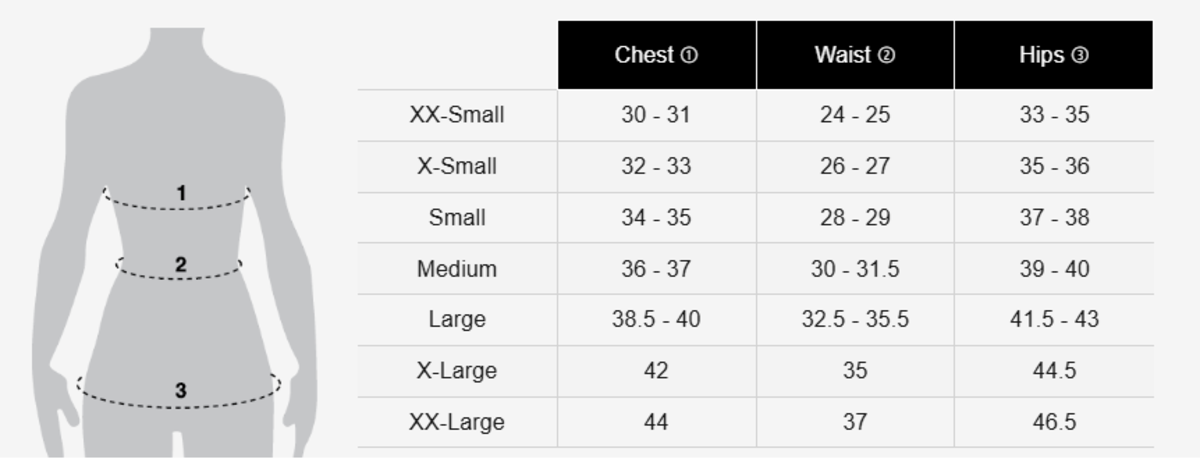Viewport: 1200px width, 459px height.
Task: Select the X-Small size row label
Action: (x=456, y=166)
